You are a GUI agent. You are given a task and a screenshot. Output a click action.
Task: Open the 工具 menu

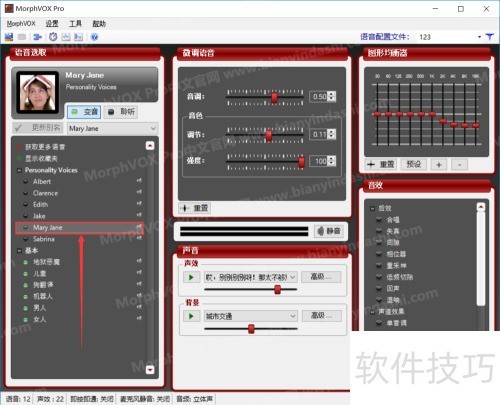75,24
